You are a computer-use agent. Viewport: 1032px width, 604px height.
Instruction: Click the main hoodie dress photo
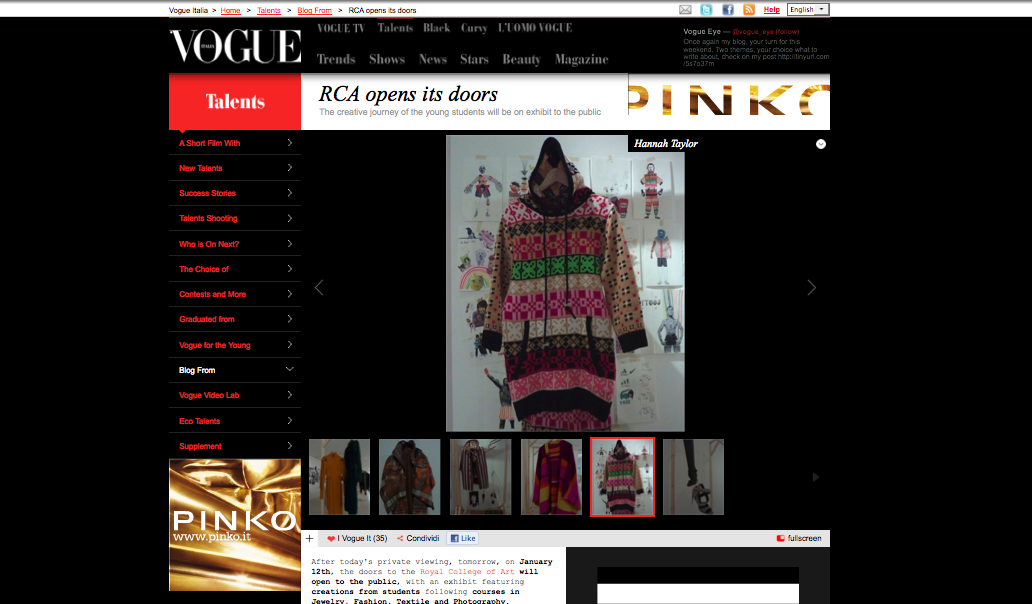point(565,284)
